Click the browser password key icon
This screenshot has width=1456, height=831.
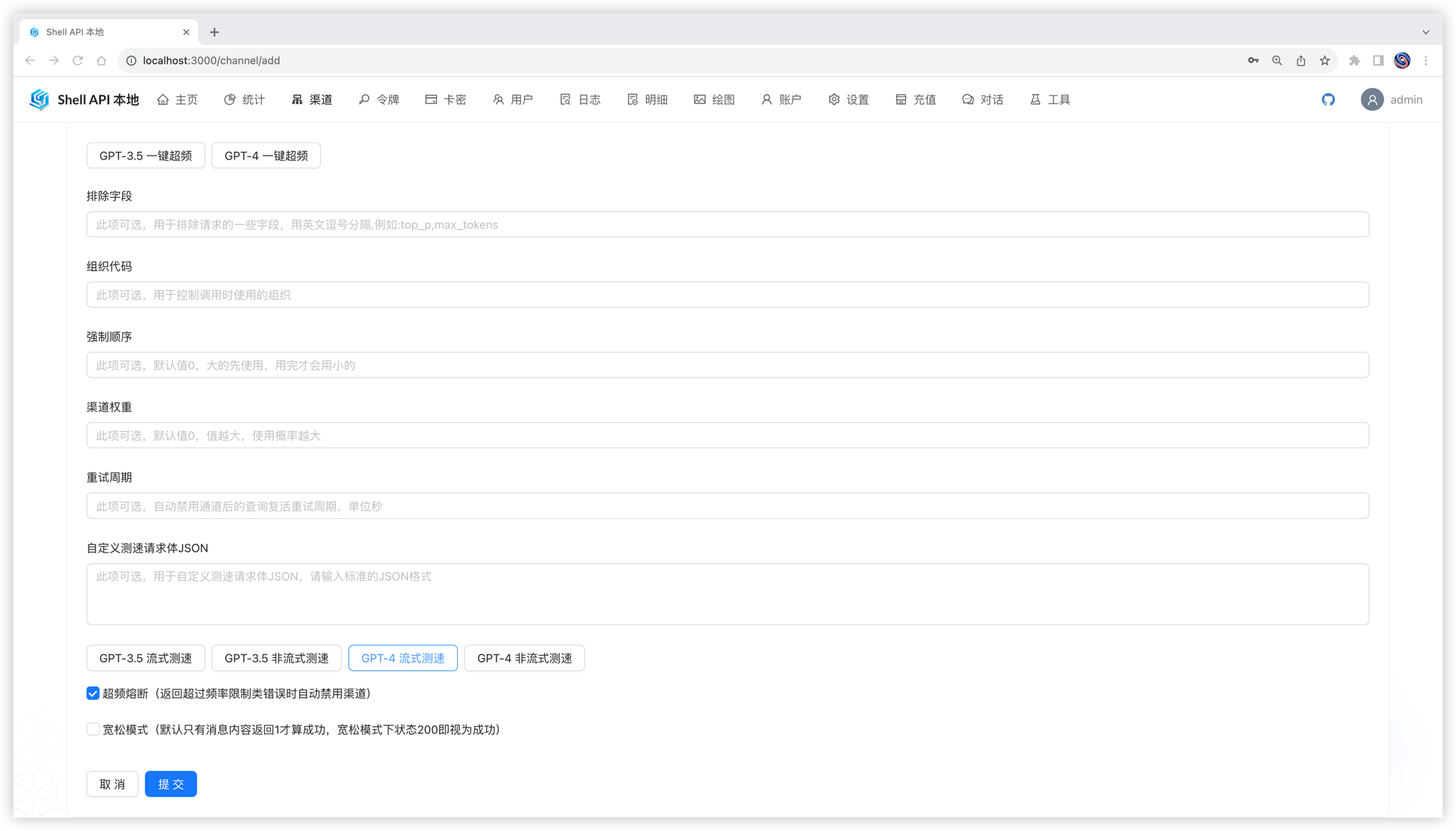tap(1254, 61)
